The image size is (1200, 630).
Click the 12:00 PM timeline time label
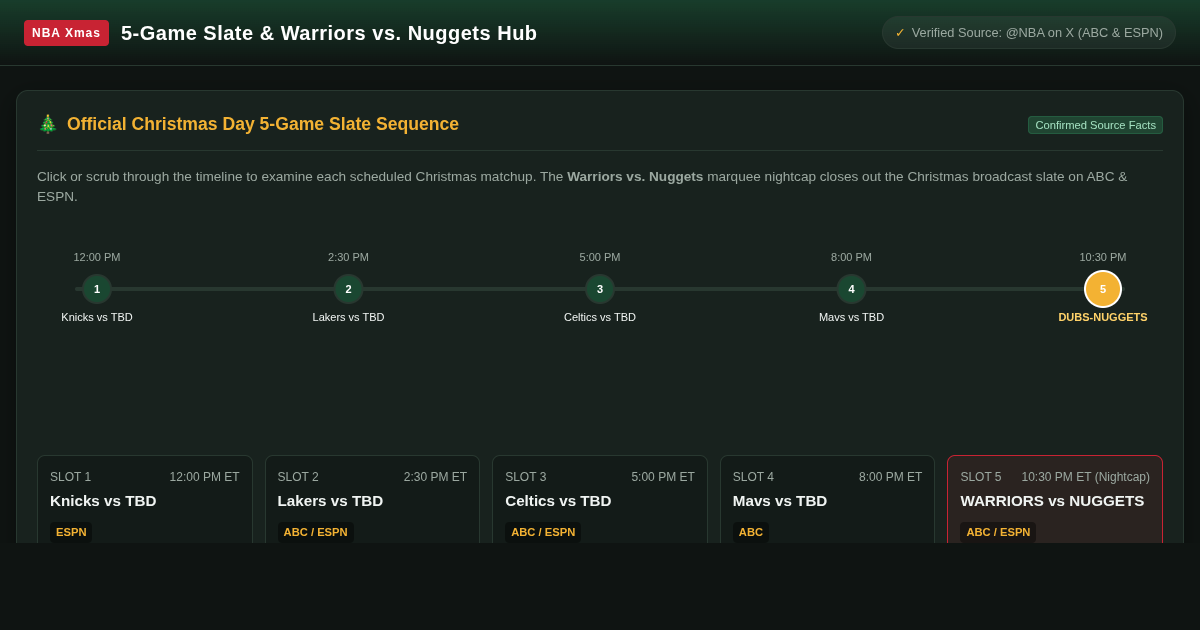[x=97, y=257]
